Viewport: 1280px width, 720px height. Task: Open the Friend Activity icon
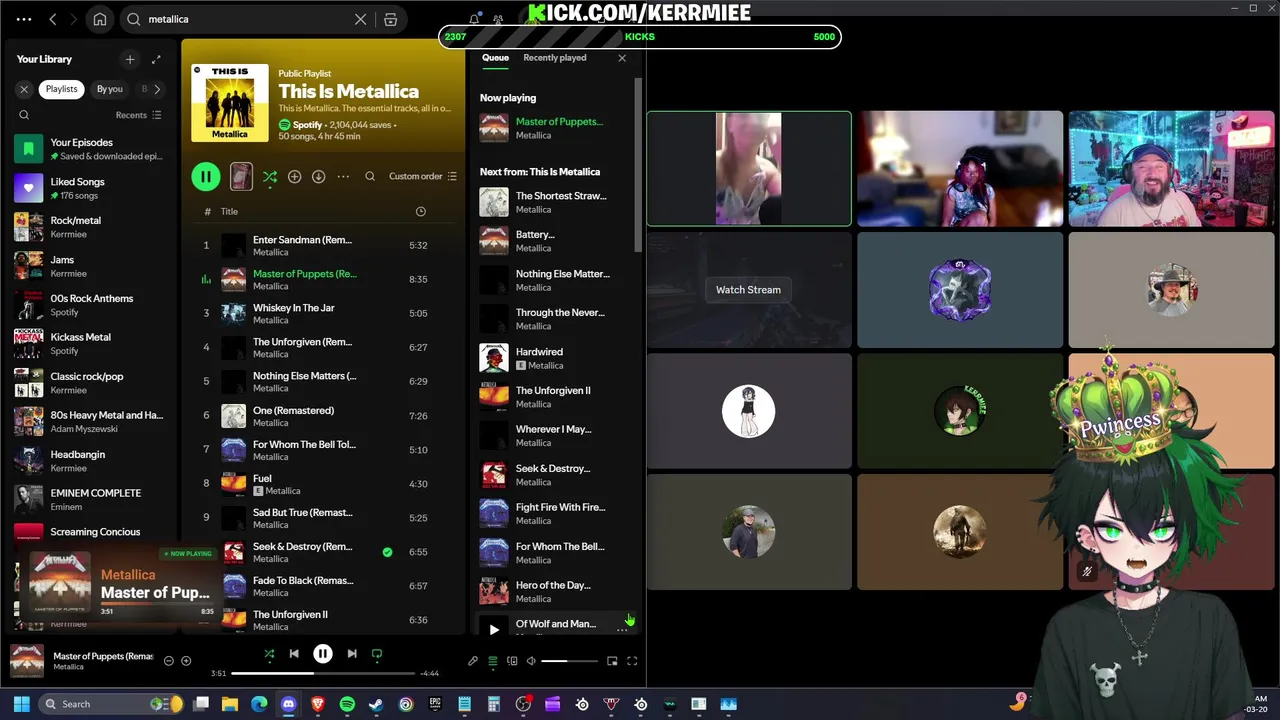(498, 19)
